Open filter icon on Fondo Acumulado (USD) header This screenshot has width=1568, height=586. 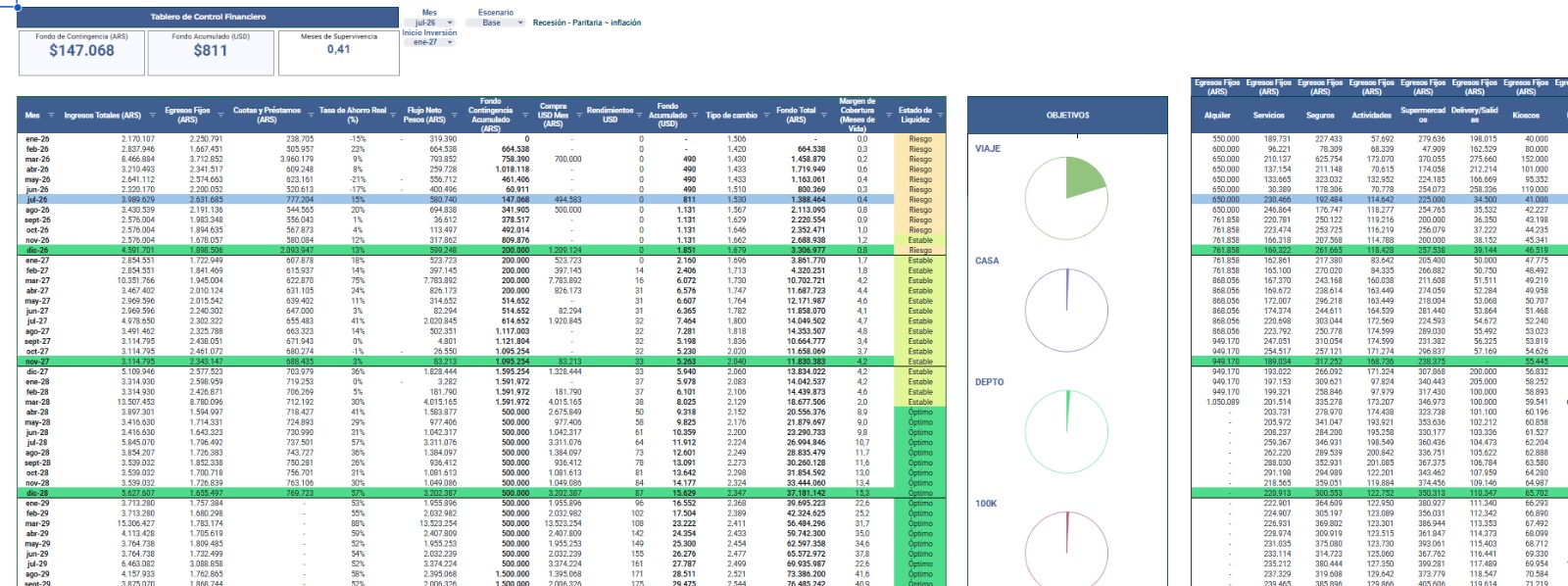coord(693,116)
